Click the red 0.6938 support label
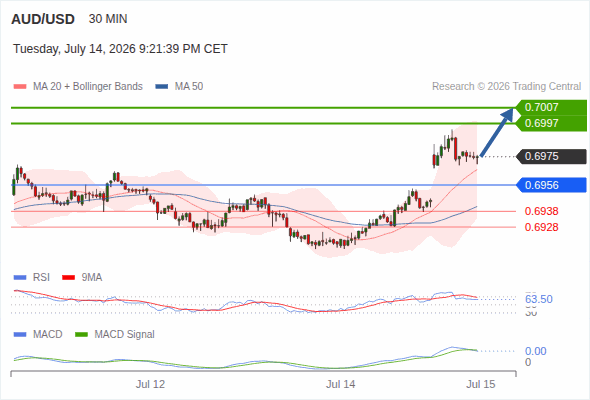 coord(541,211)
